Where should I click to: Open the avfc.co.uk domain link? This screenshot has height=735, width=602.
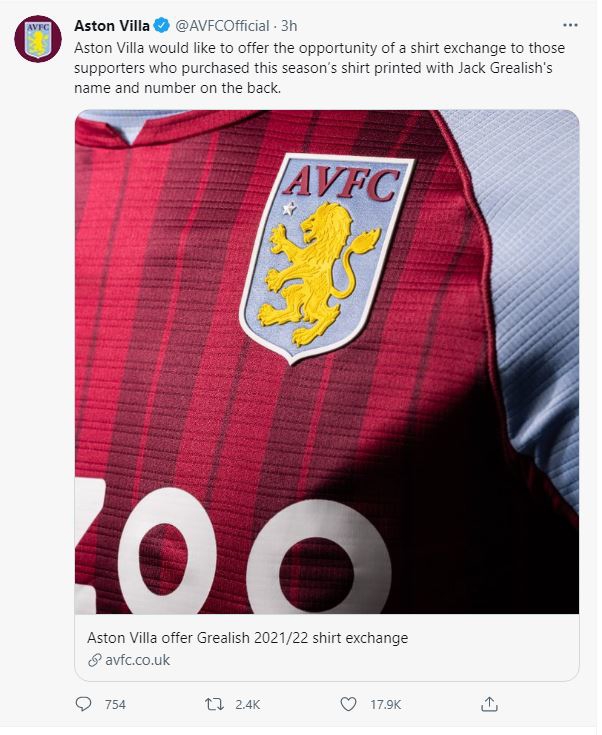click(137, 660)
